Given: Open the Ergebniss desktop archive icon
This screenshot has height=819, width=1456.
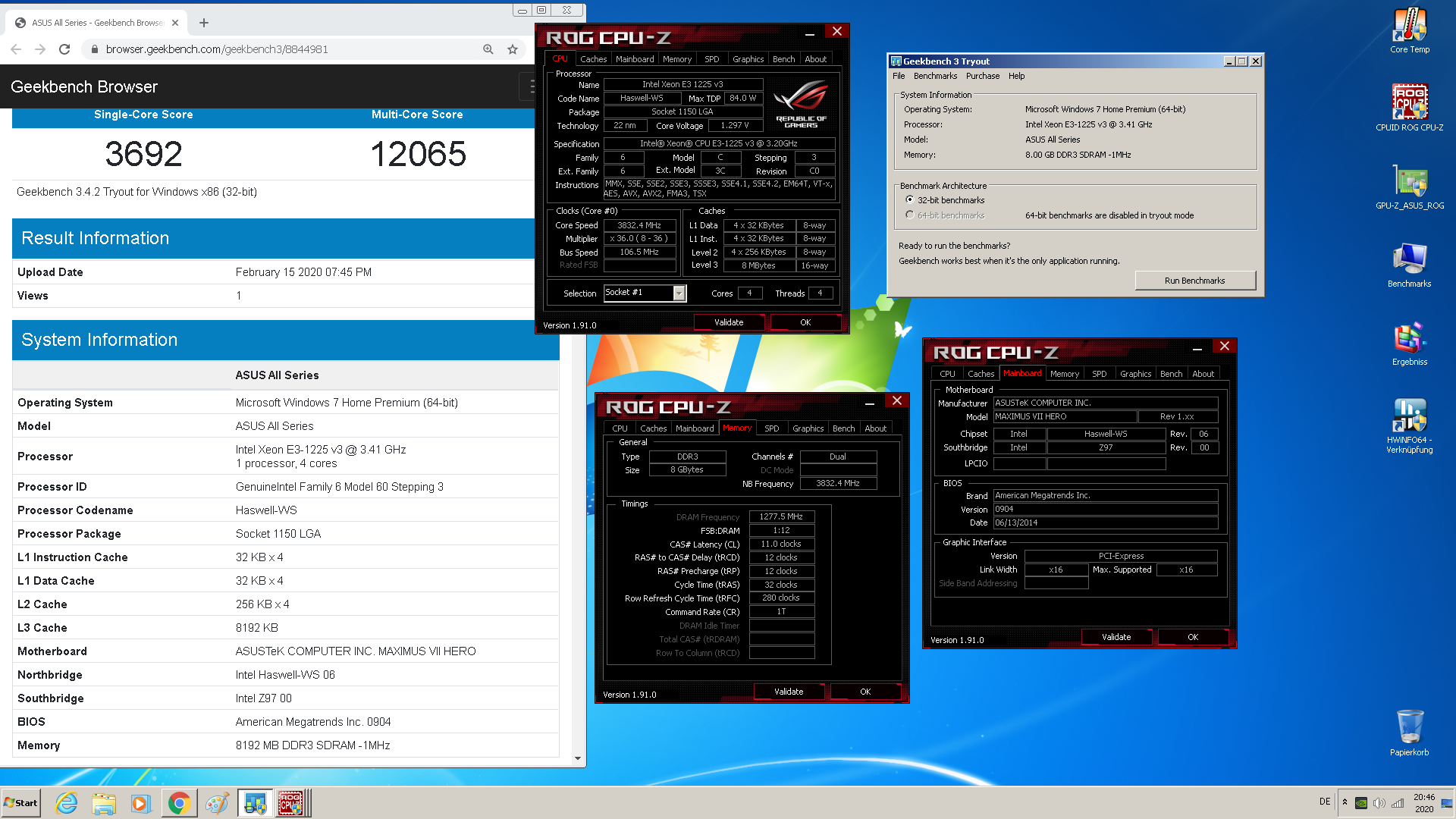Looking at the screenshot, I should [x=1409, y=344].
